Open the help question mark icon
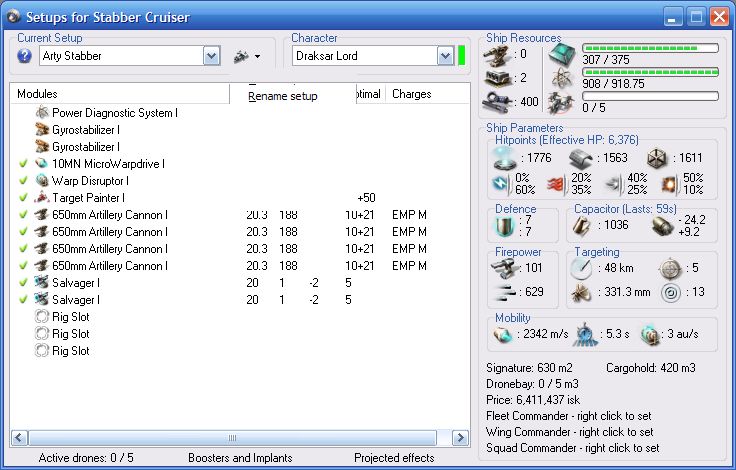The image size is (736, 470). click(24, 56)
